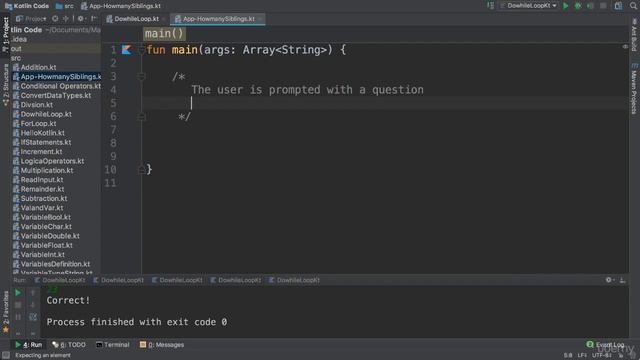Screen dimensions: 640x360
Task: Open the 2: Structure tool window stripe
Action: point(5,85)
